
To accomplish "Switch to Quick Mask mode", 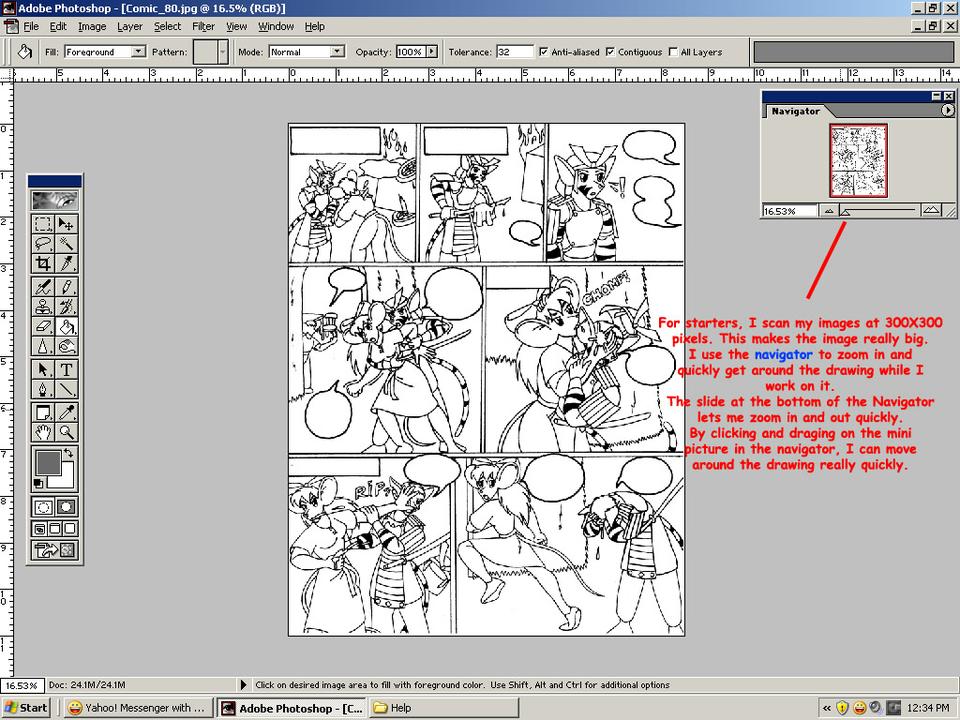I will coord(66,507).
